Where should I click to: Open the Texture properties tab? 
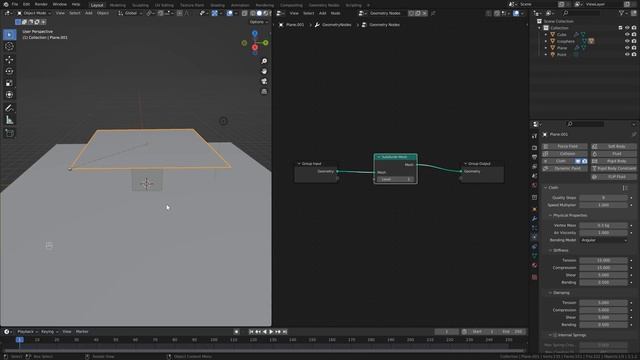coord(535,277)
